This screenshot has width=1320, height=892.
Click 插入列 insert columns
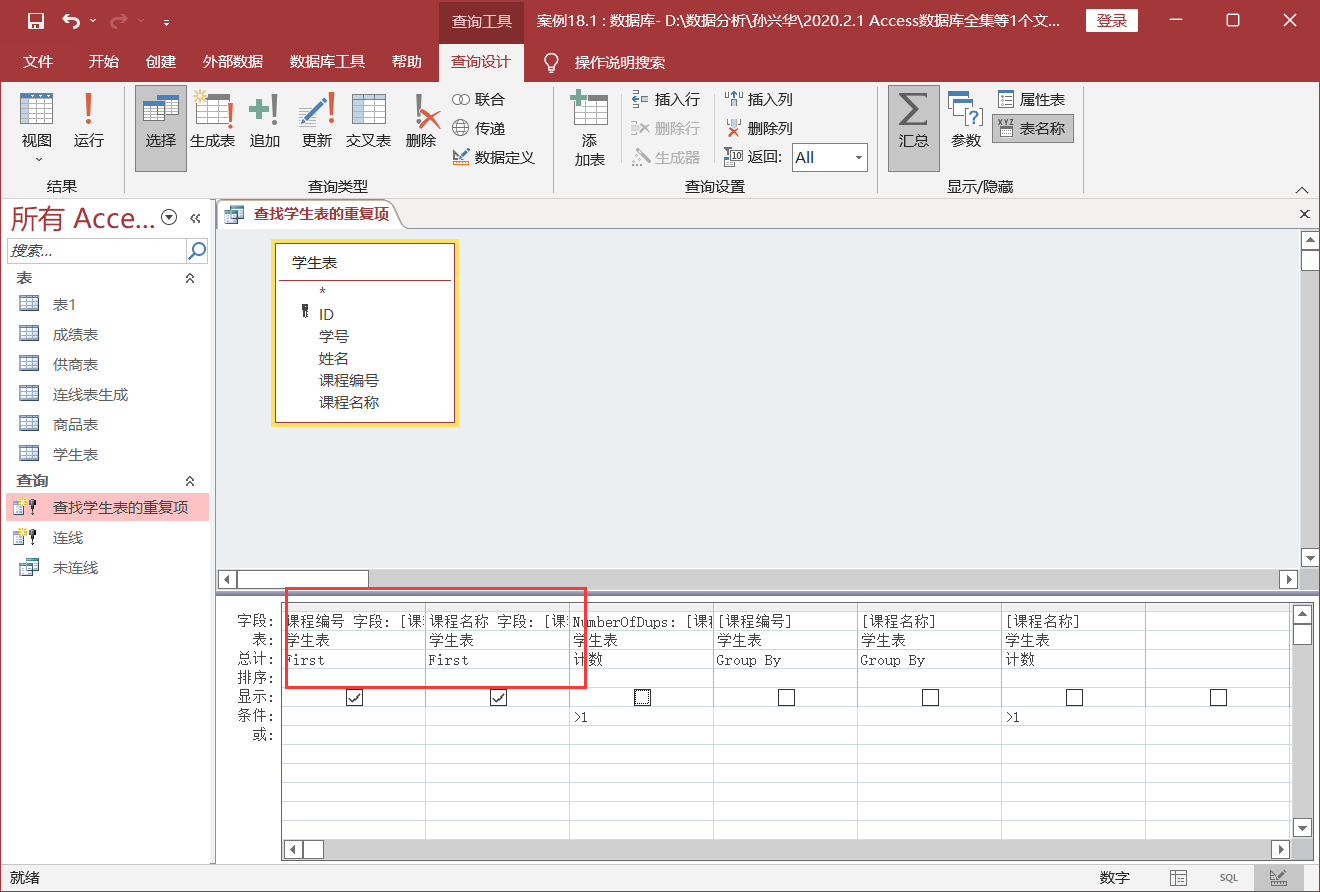coord(759,99)
